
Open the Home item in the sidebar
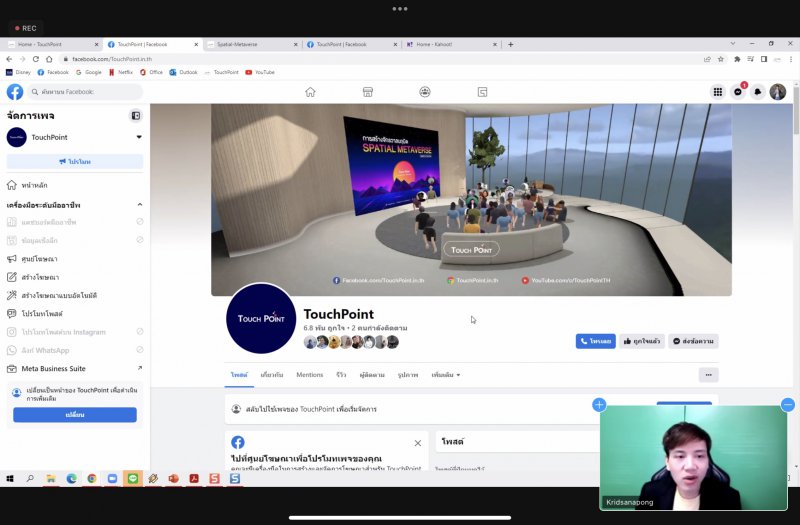click(75, 185)
